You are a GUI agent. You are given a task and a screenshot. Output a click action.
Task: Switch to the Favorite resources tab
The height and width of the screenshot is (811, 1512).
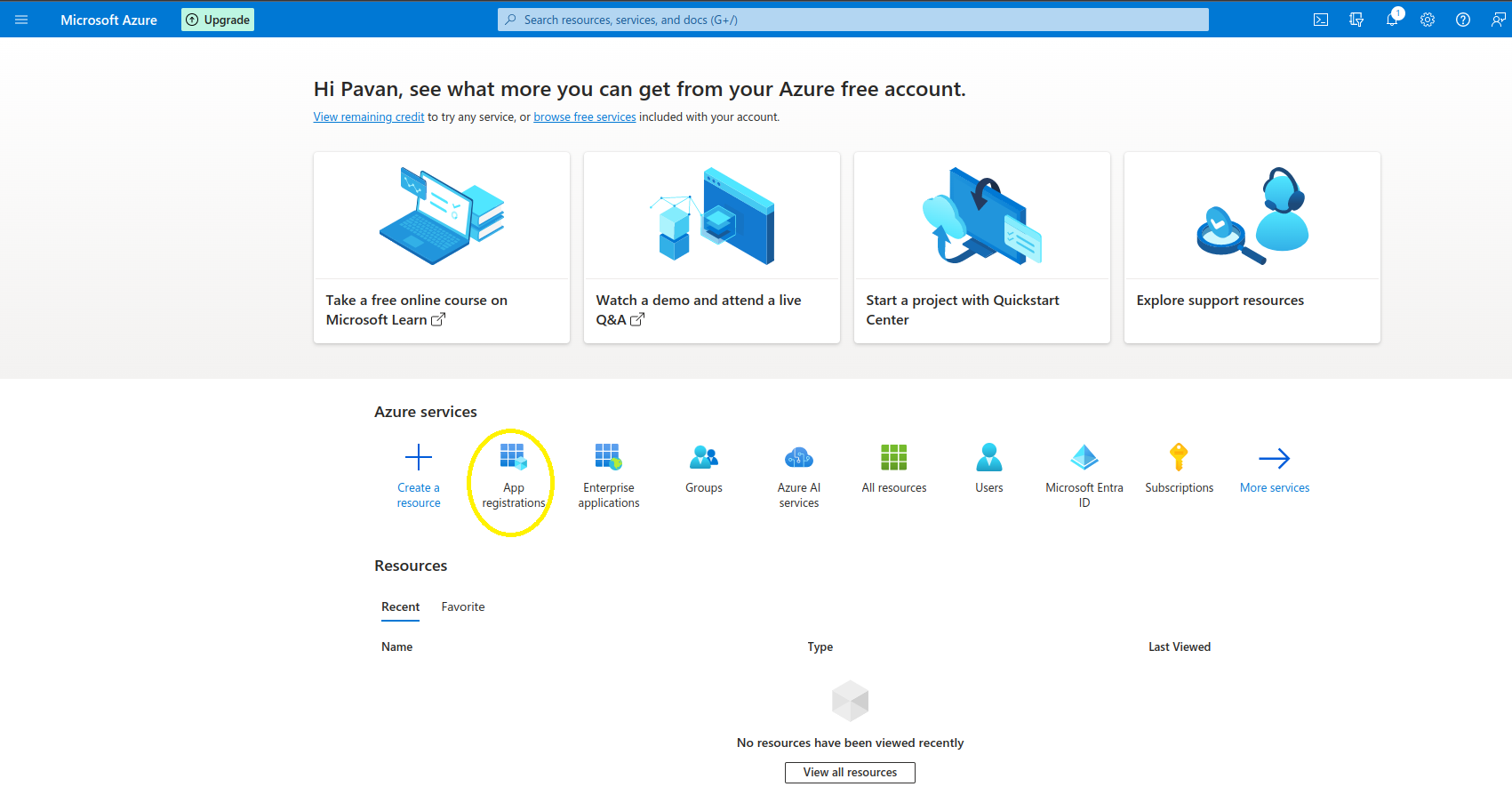click(x=463, y=606)
